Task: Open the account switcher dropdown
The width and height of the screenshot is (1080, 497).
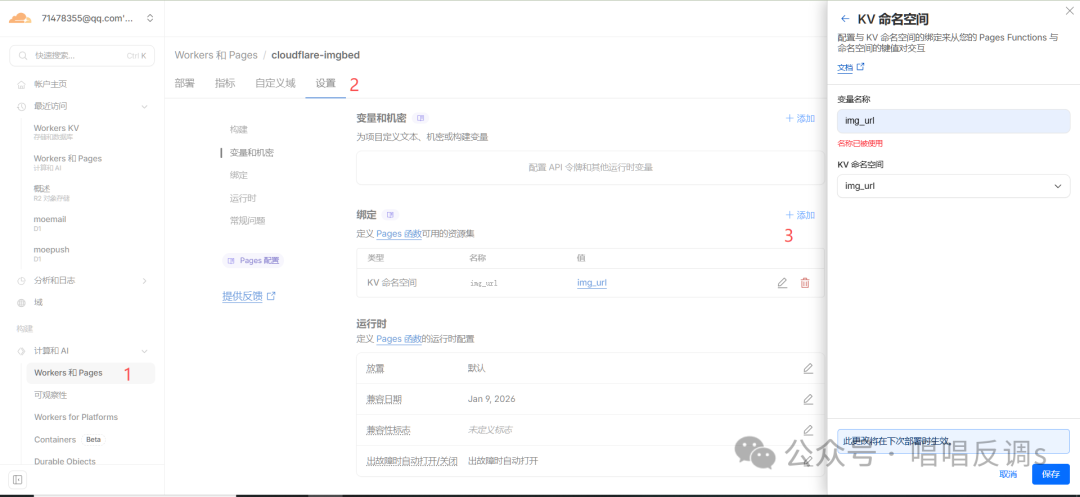Action: (x=150, y=17)
